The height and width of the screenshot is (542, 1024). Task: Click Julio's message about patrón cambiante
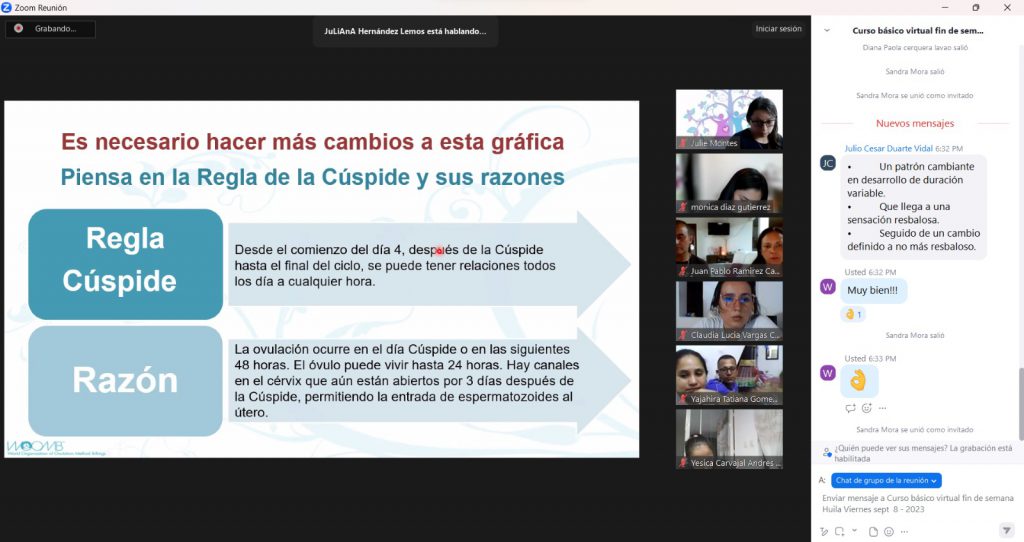click(x=913, y=206)
